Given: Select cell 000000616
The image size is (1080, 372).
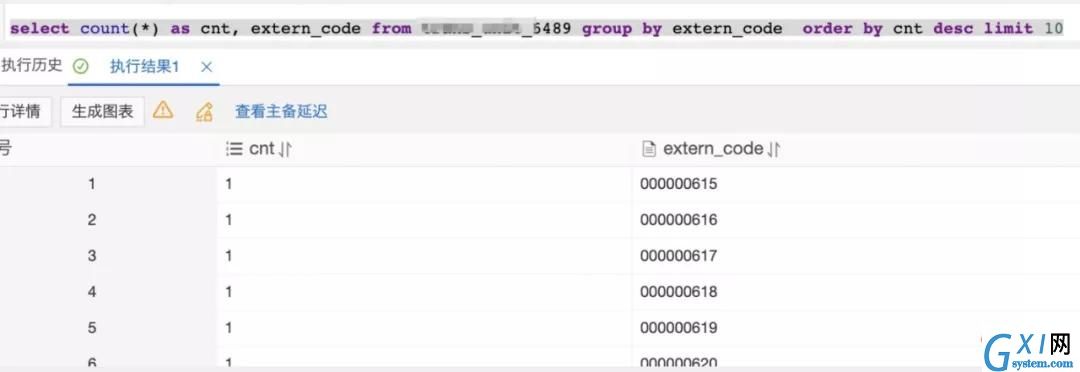Looking at the screenshot, I should pyautogui.click(x=678, y=220).
